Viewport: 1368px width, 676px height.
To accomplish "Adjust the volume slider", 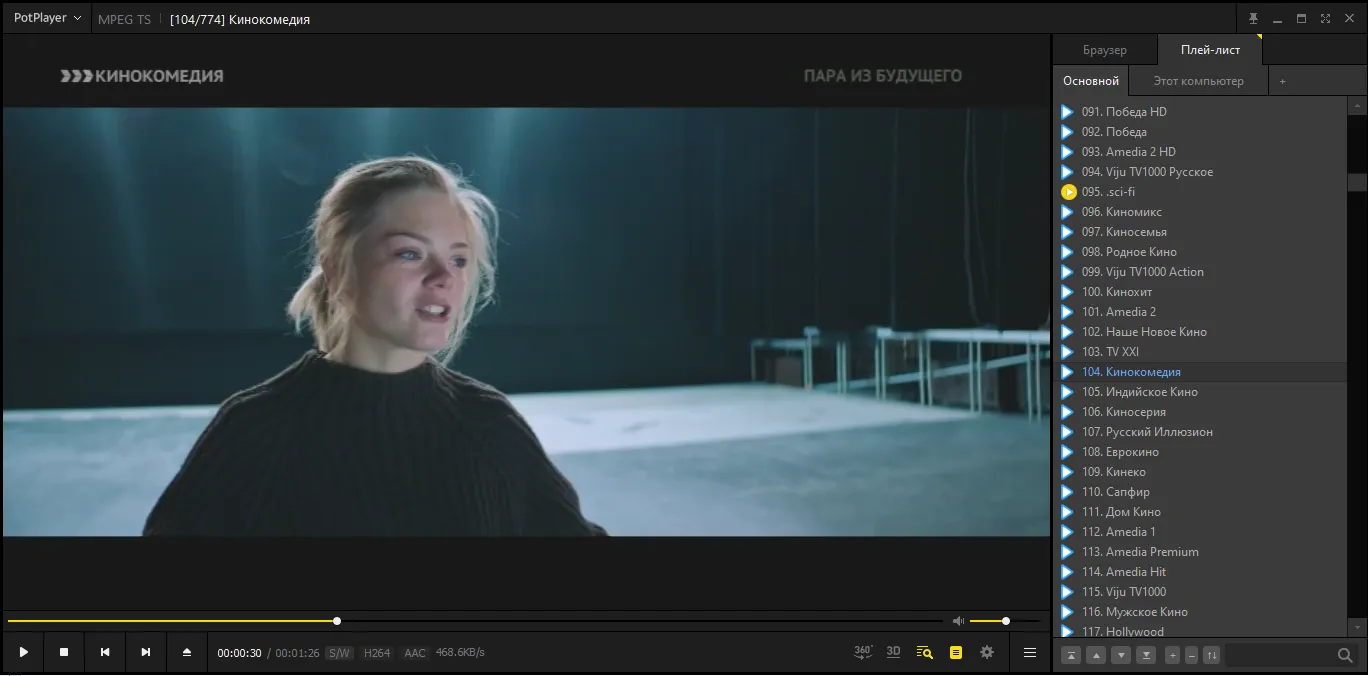I will [x=1005, y=621].
